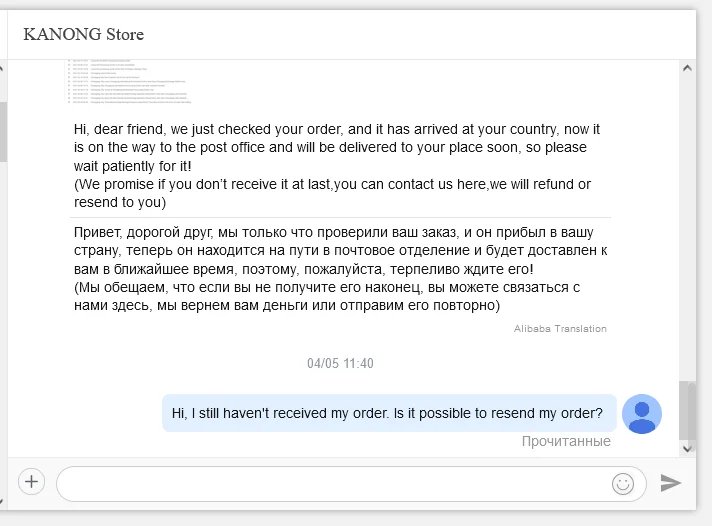
Task: Click the English seller message text
Action: click(x=336, y=166)
